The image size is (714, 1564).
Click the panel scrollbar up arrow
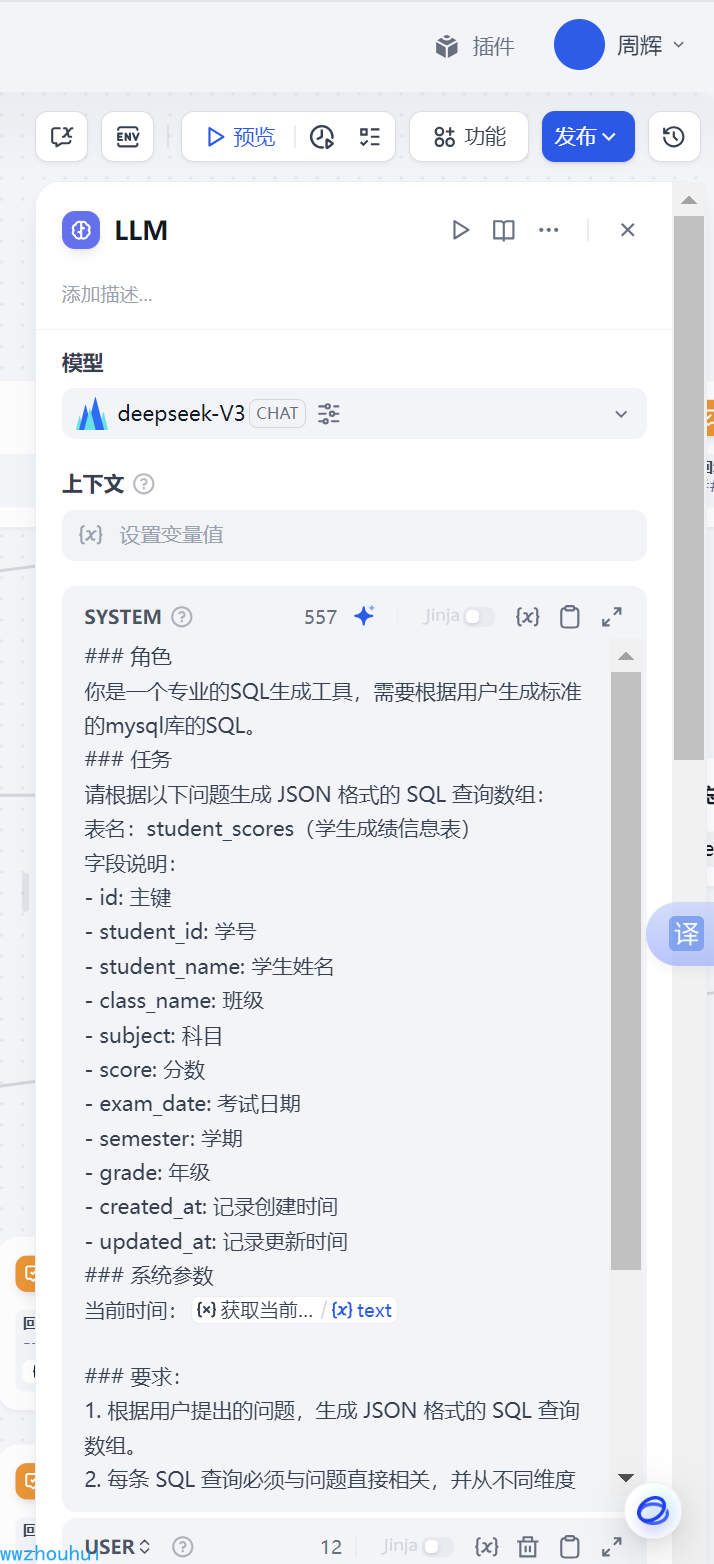[x=689, y=201]
